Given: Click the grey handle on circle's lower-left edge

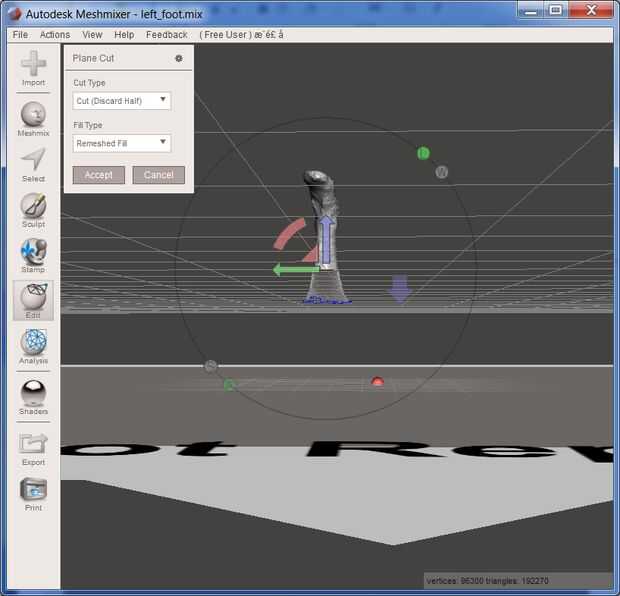Looking at the screenshot, I should click(x=211, y=366).
